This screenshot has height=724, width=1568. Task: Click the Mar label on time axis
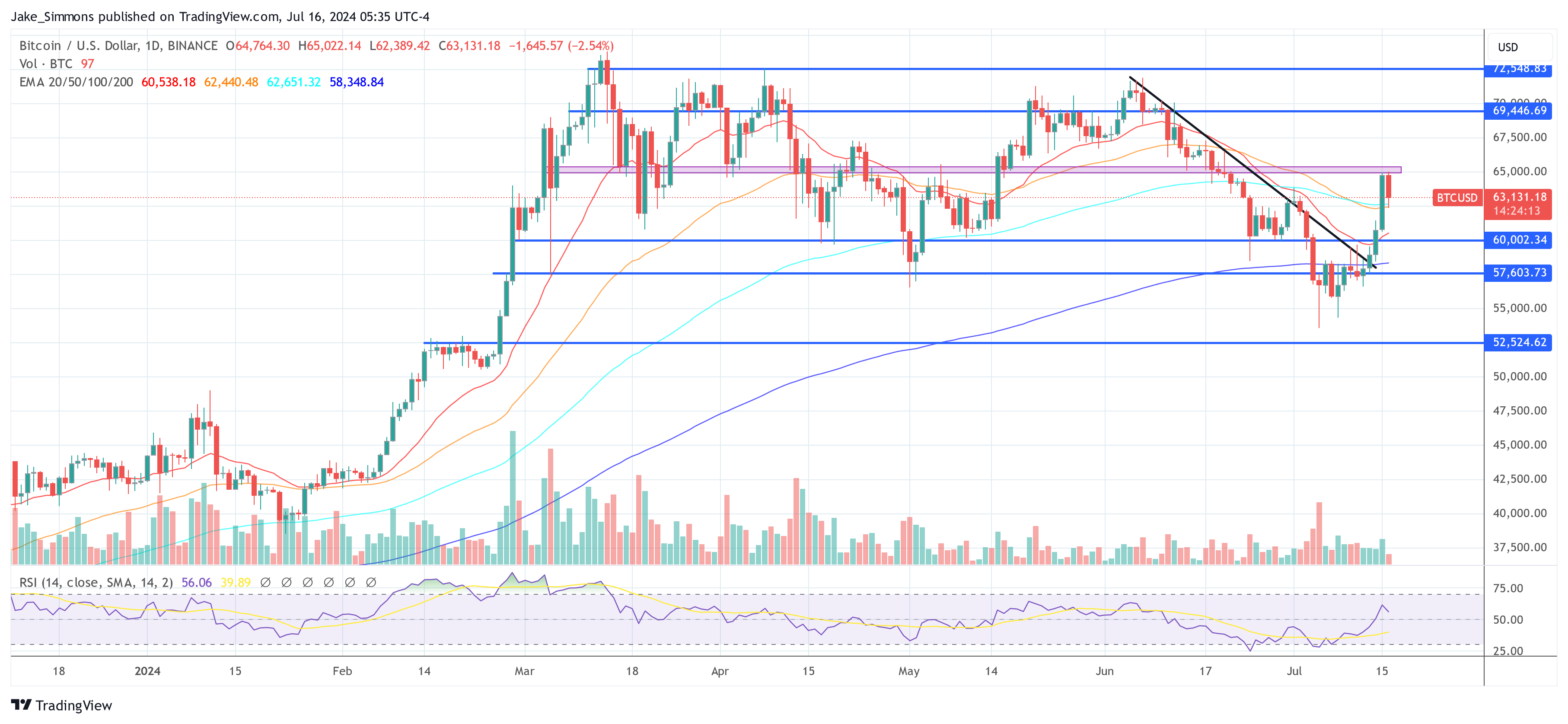524,671
